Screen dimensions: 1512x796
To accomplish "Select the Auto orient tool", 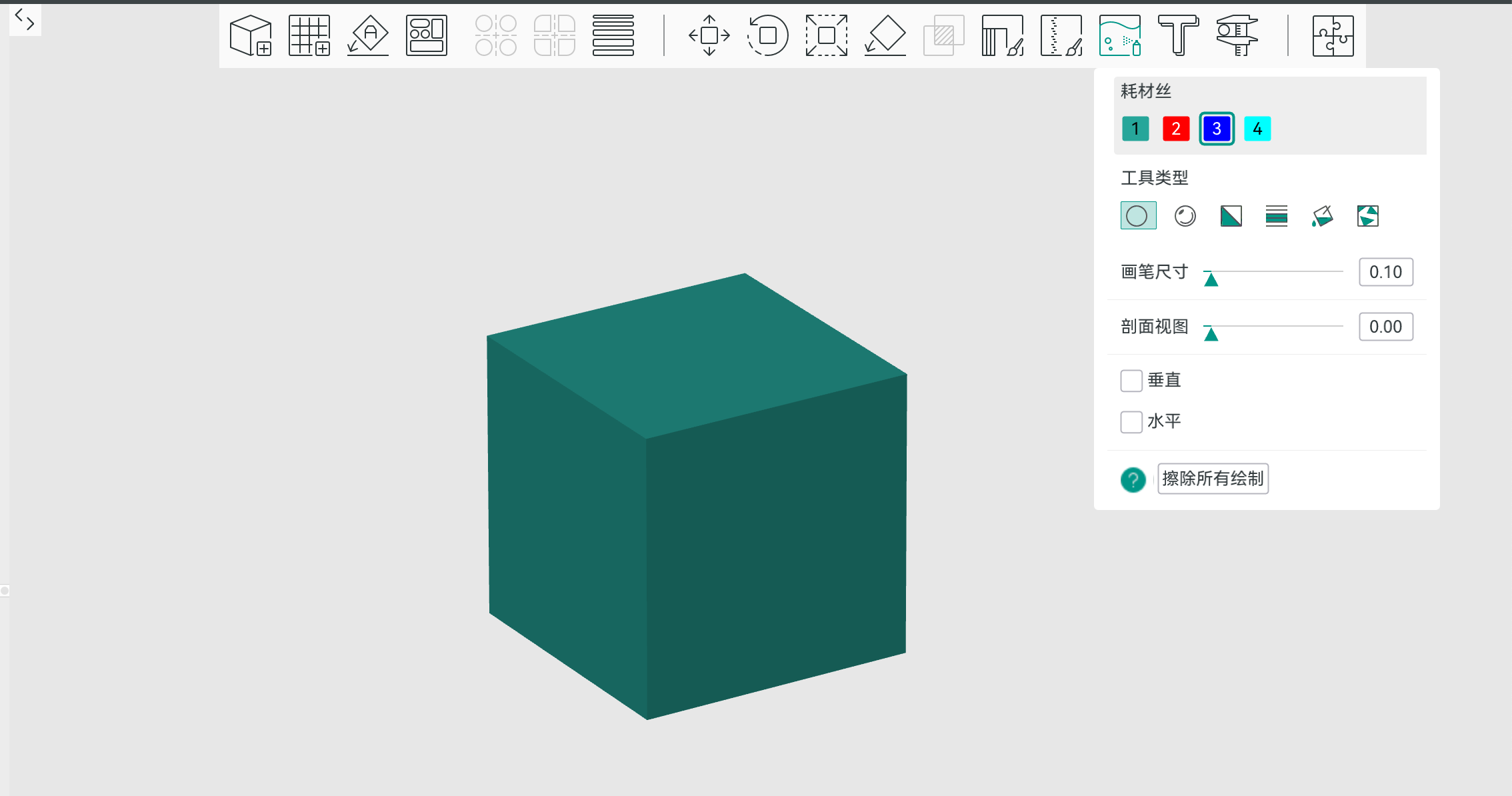I will (x=368, y=35).
